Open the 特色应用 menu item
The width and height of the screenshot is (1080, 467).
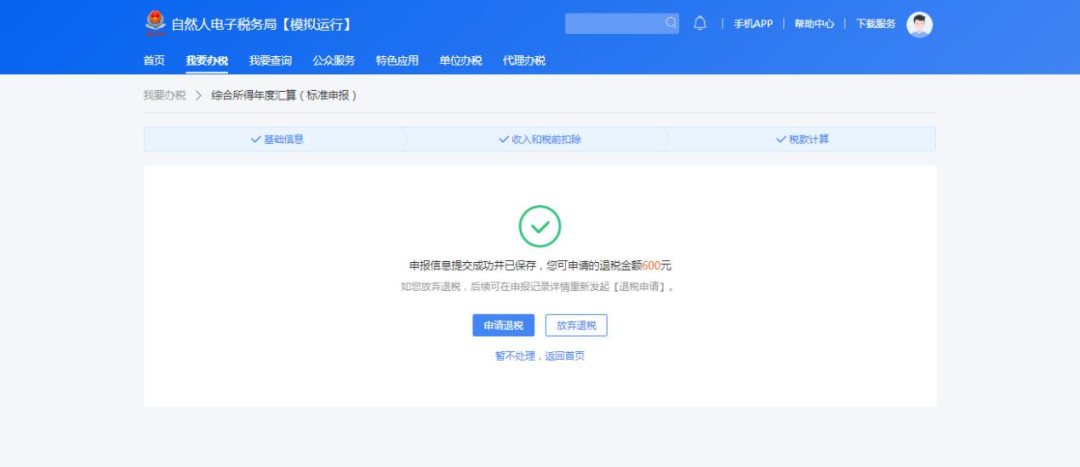397,61
